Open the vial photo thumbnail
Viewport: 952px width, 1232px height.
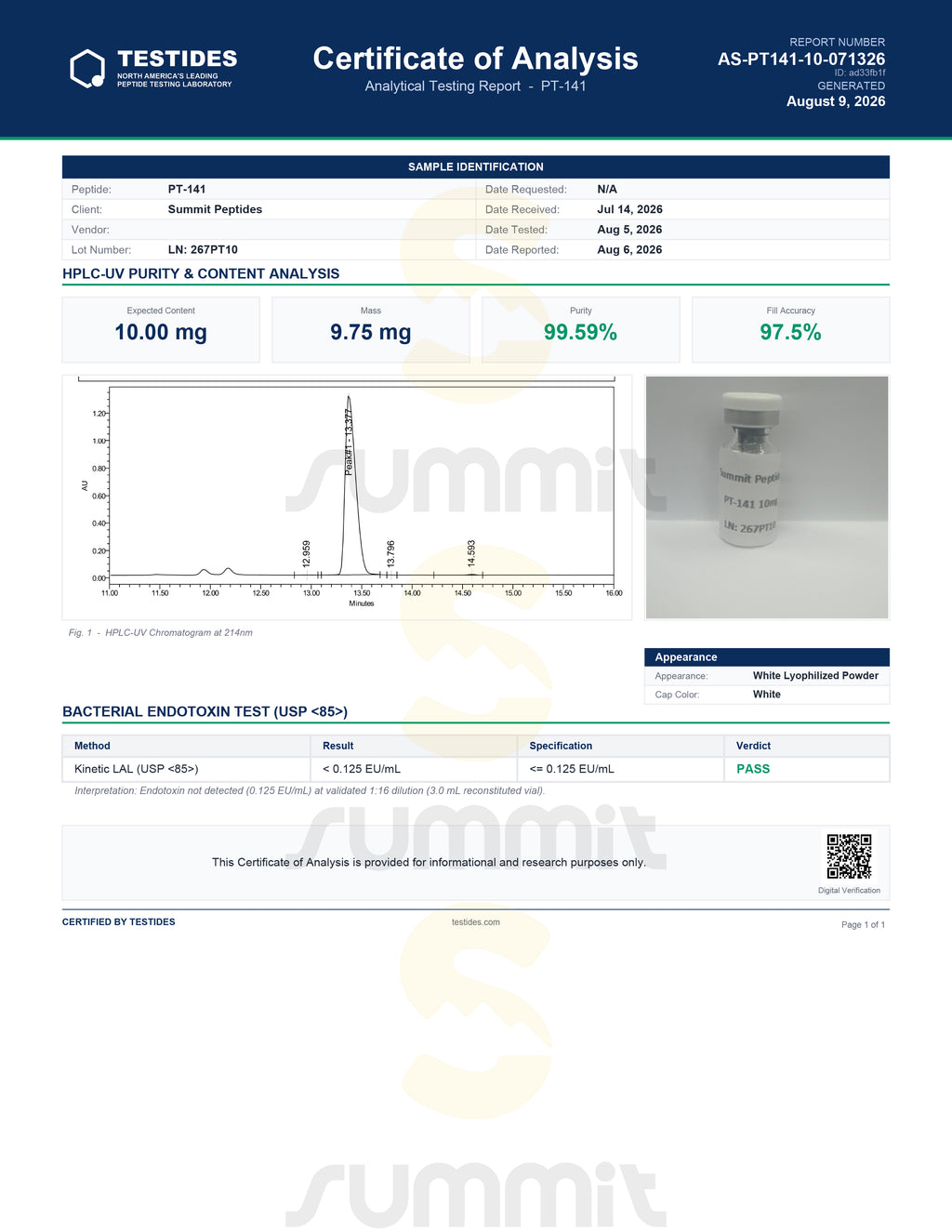[x=767, y=497]
